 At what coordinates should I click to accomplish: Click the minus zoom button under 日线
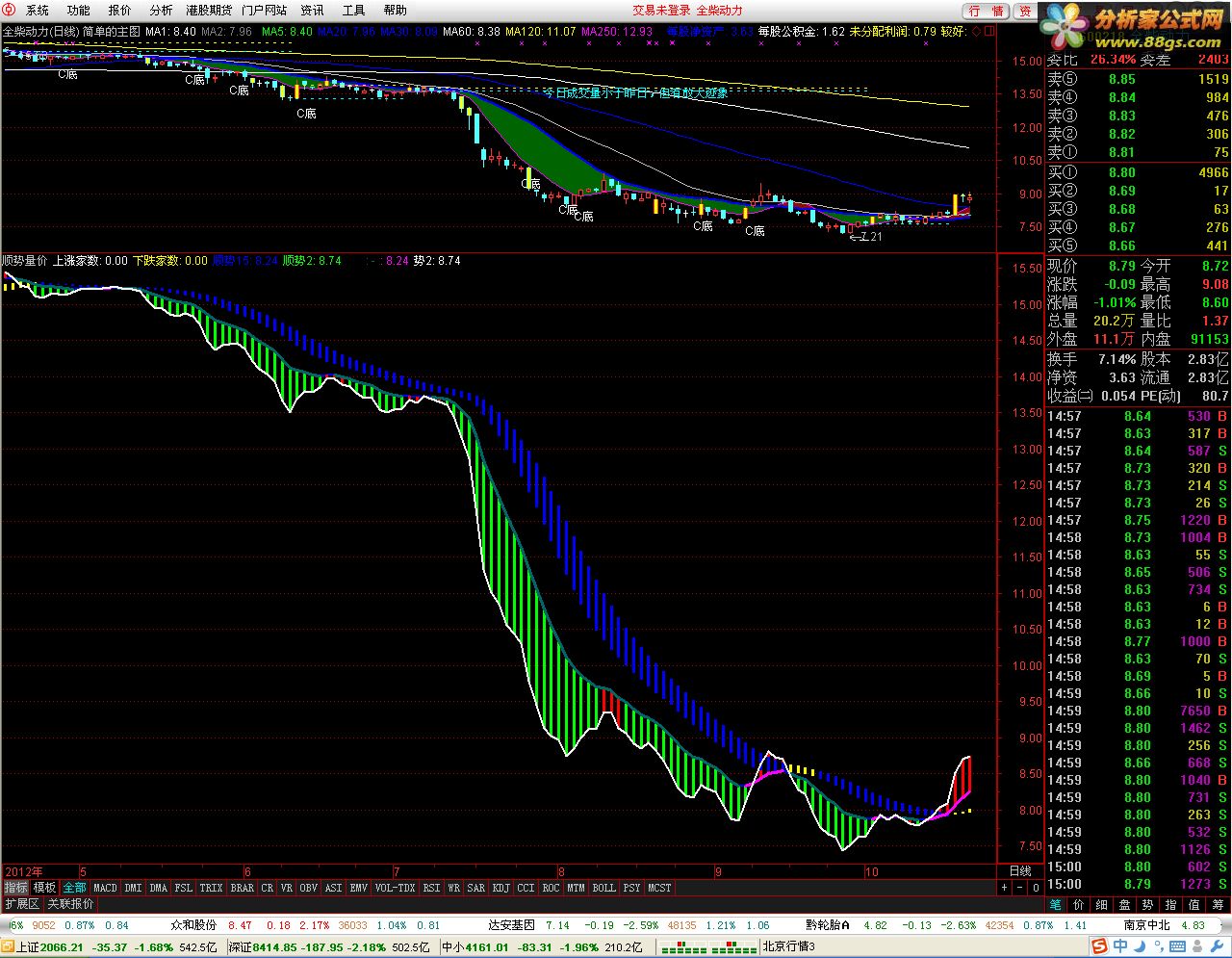click(1021, 888)
